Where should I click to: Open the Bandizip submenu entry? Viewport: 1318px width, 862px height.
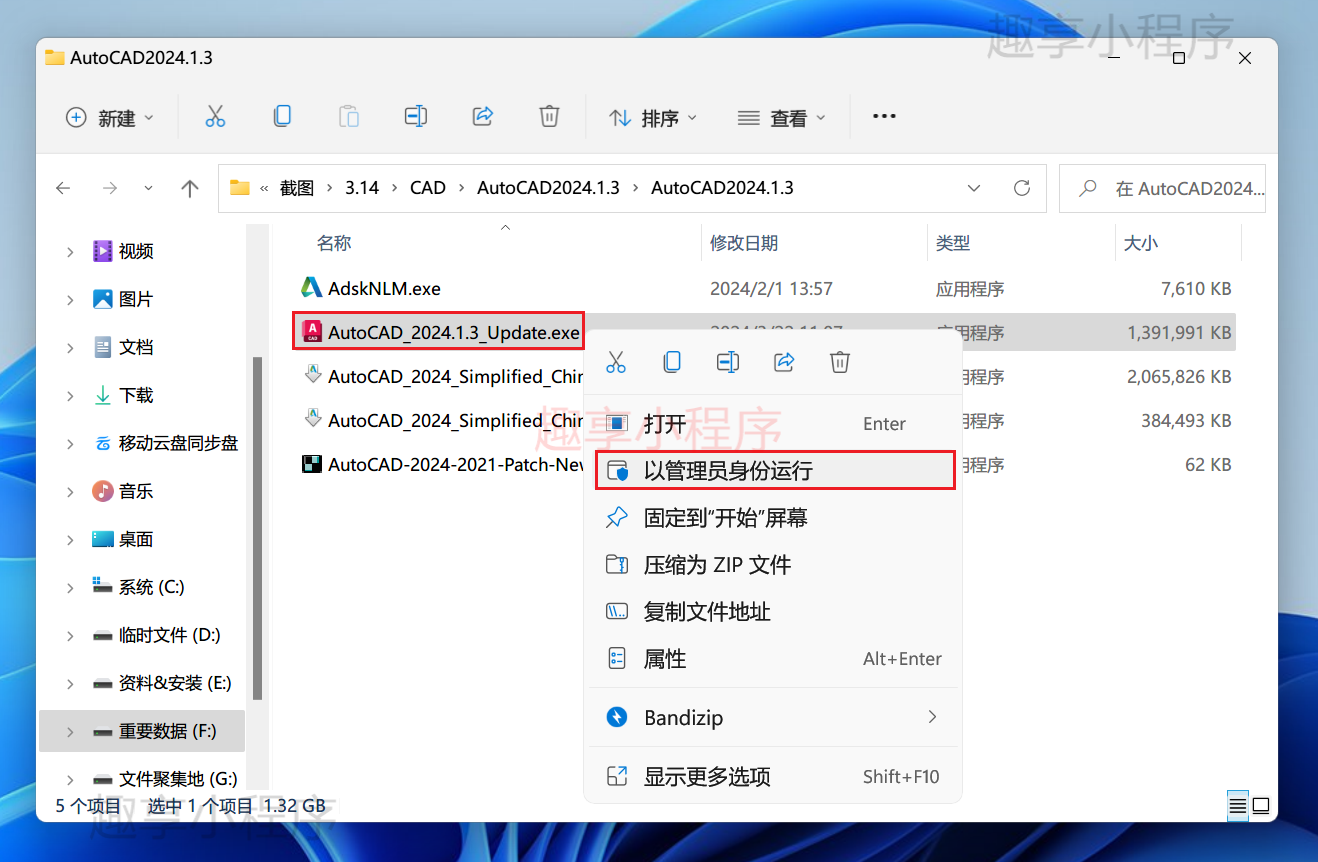click(772, 717)
